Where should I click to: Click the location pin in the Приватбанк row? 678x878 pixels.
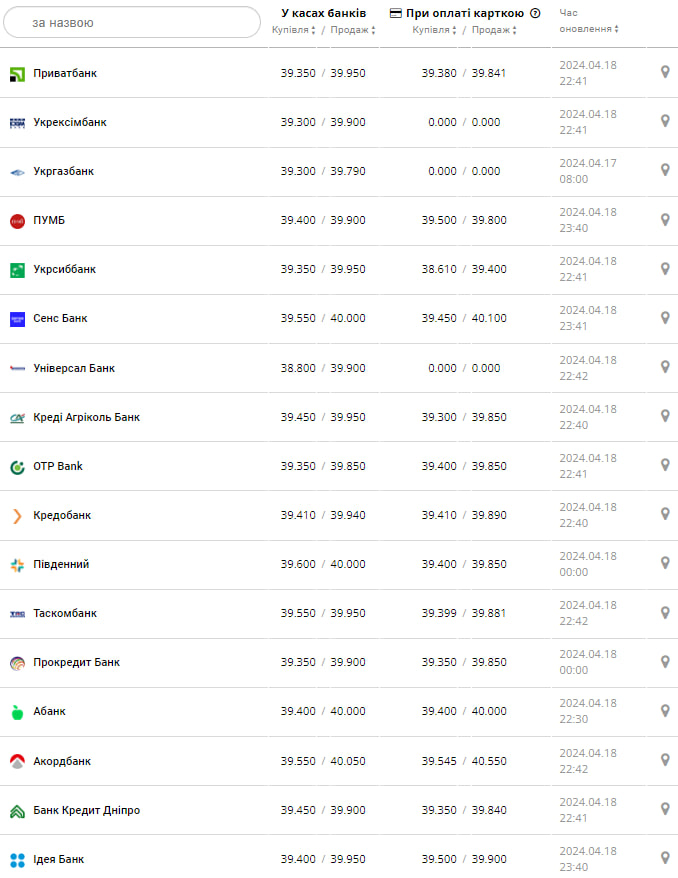pos(664,72)
